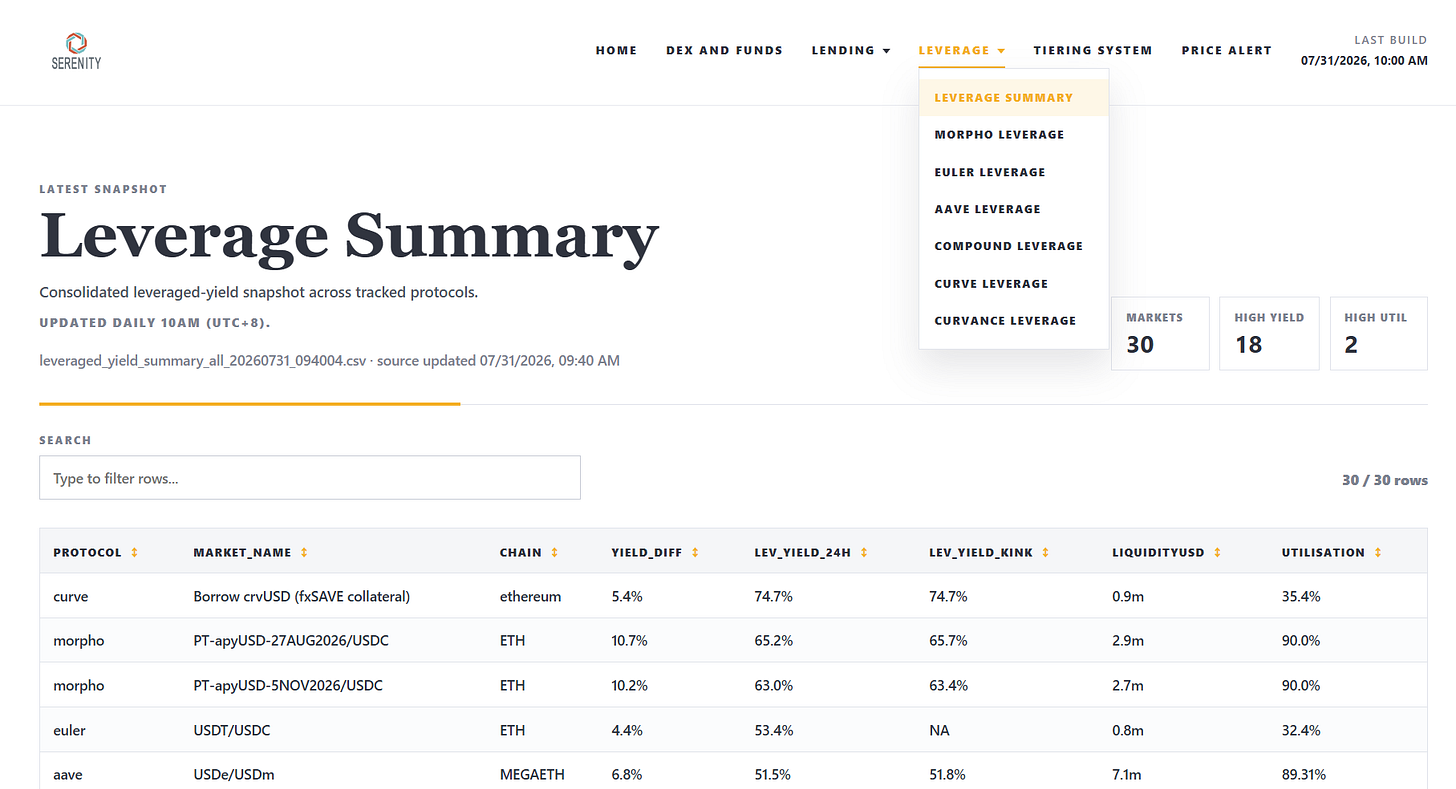Image resolution: width=1456 pixels, height=789 pixels.
Task: Expand the Lending dropdown menu
Action: (850, 50)
